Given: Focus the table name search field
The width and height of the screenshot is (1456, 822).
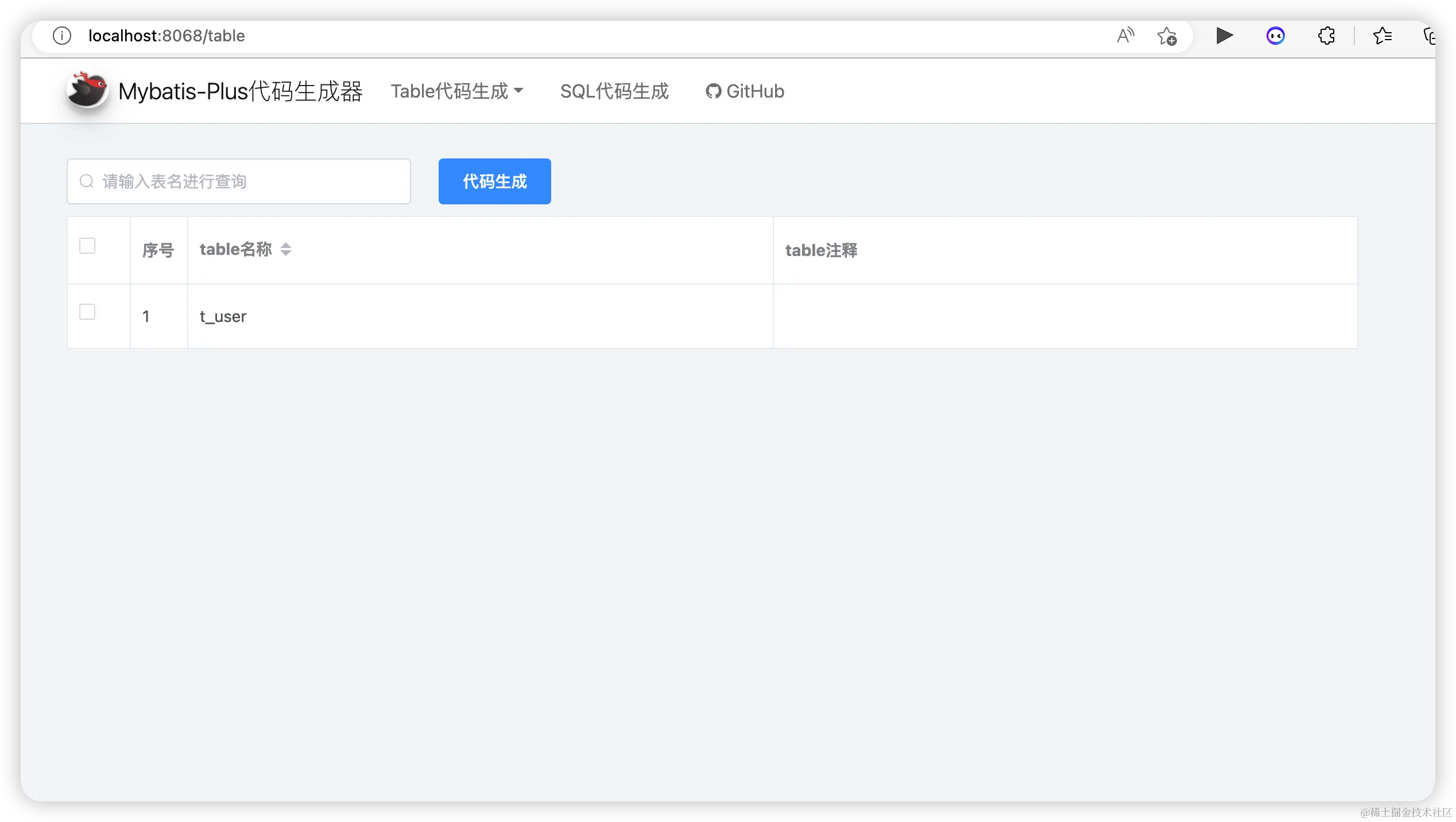Looking at the screenshot, I should coord(253,181).
